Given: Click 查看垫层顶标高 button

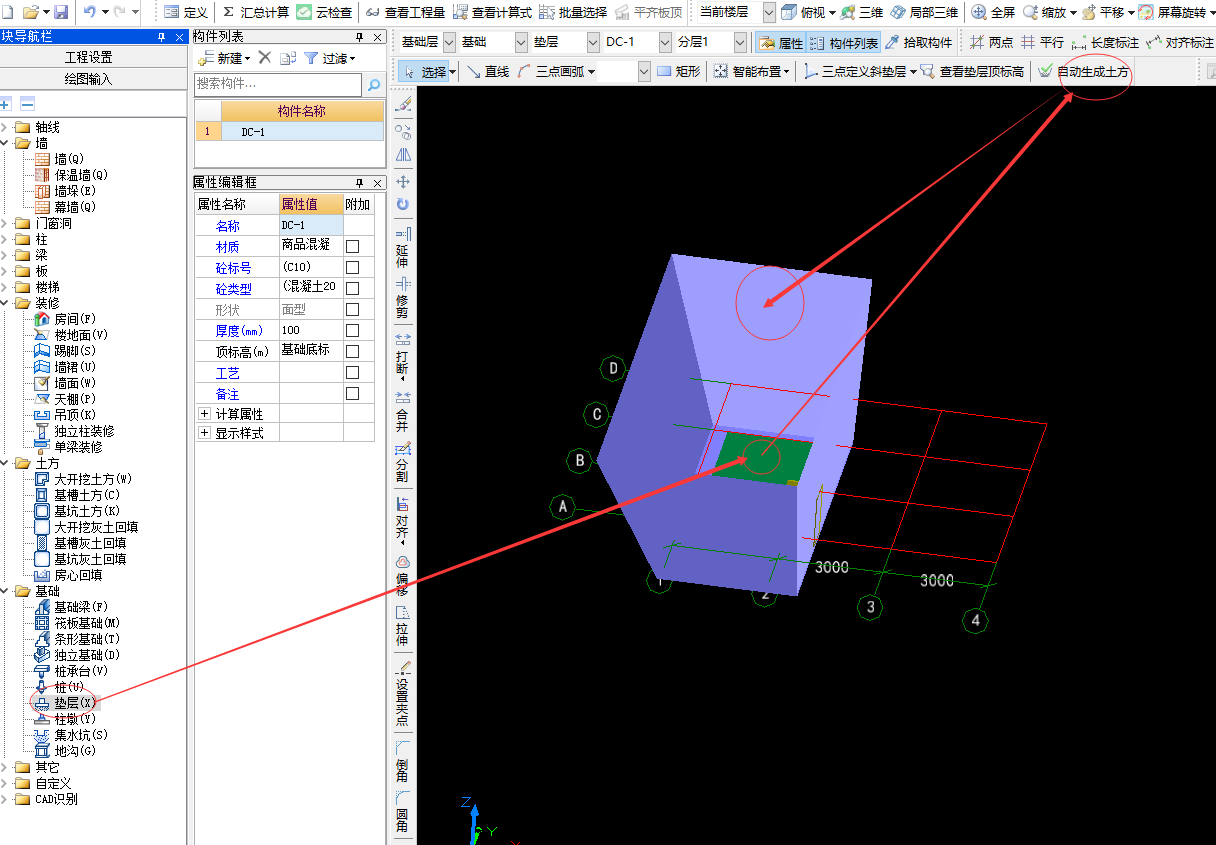Looking at the screenshot, I should [972, 71].
